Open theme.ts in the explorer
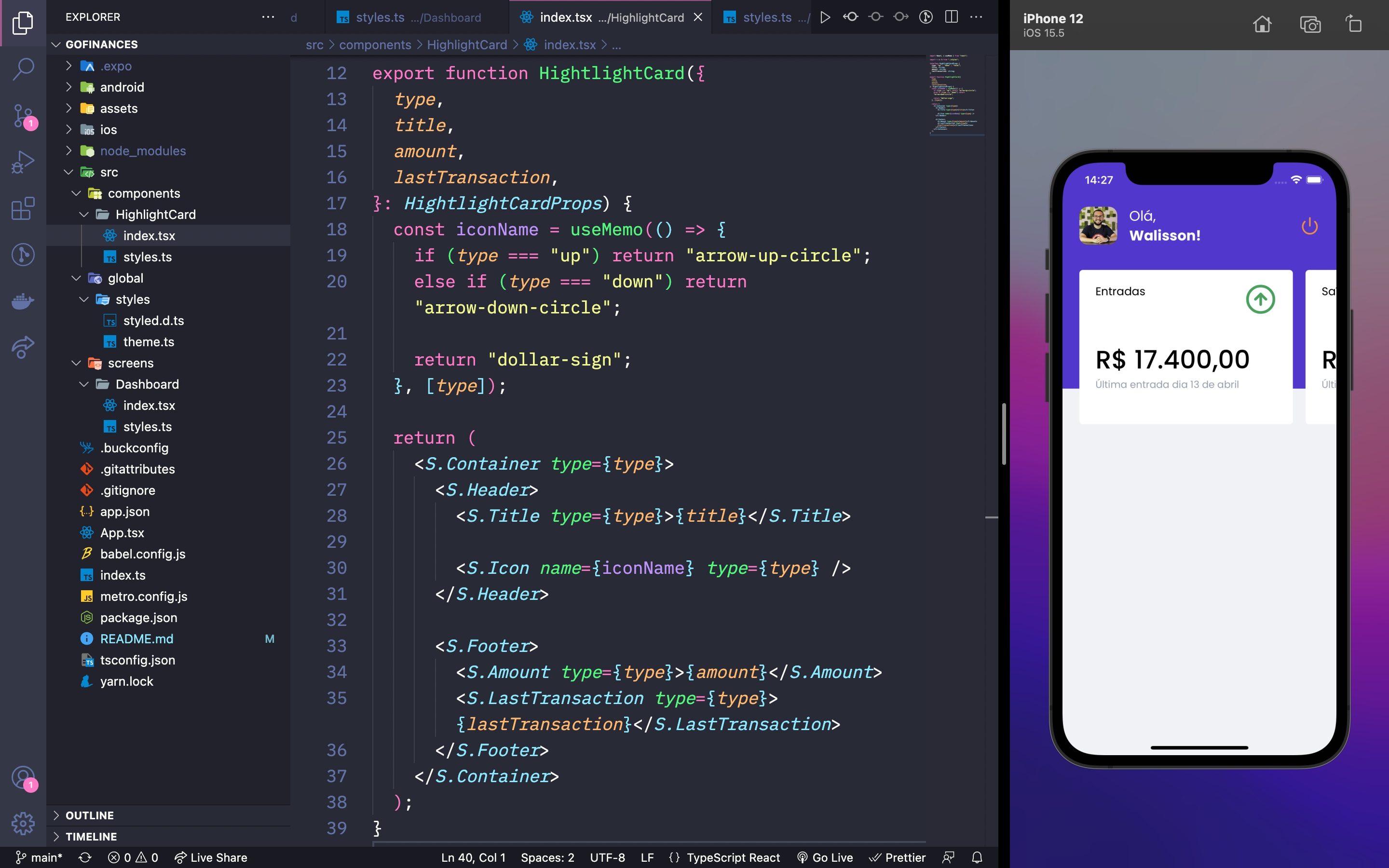This screenshot has width=1389, height=868. tap(148, 341)
